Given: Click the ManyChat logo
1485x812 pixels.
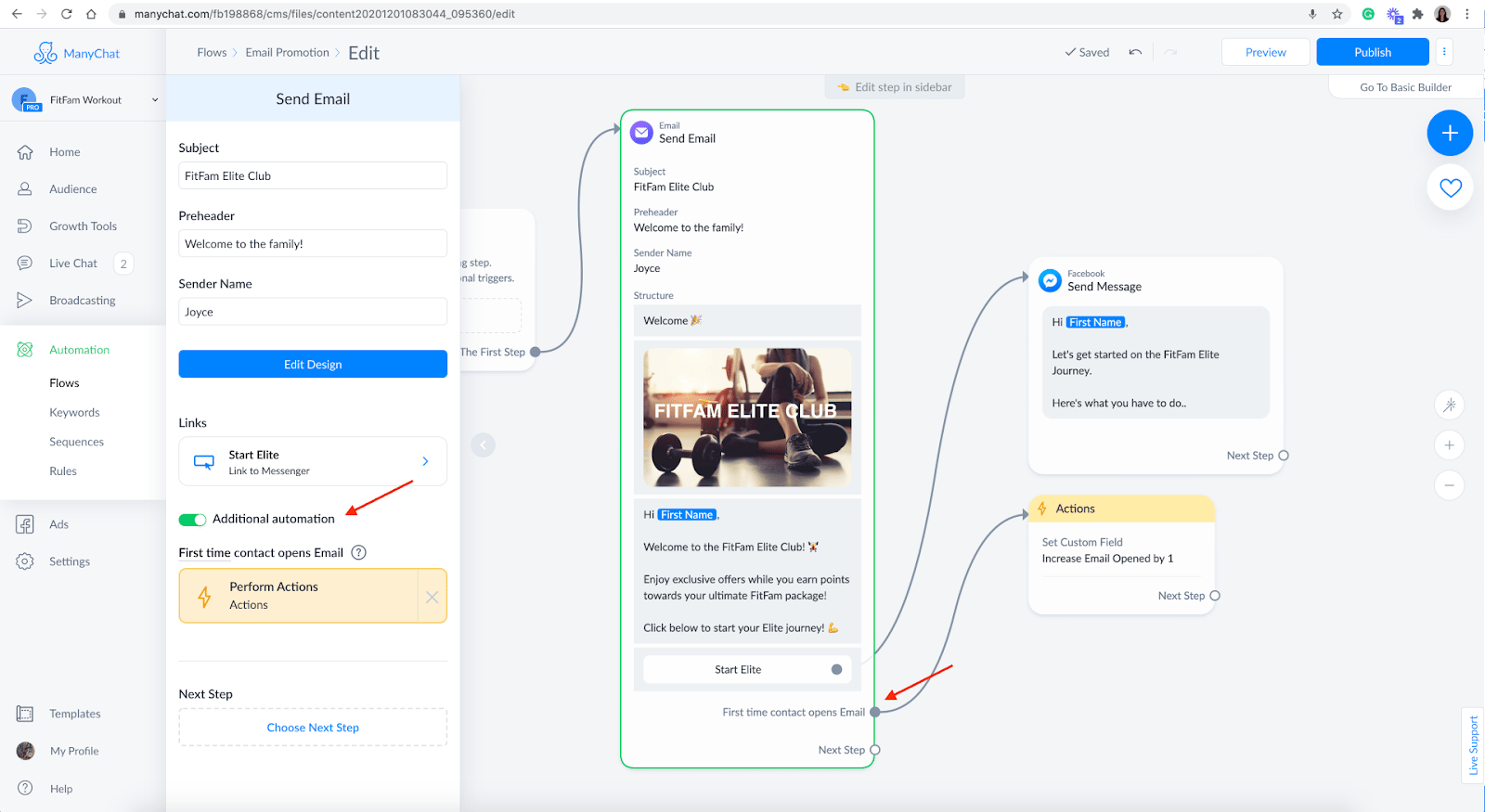Looking at the screenshot, I should pos(77,53).
